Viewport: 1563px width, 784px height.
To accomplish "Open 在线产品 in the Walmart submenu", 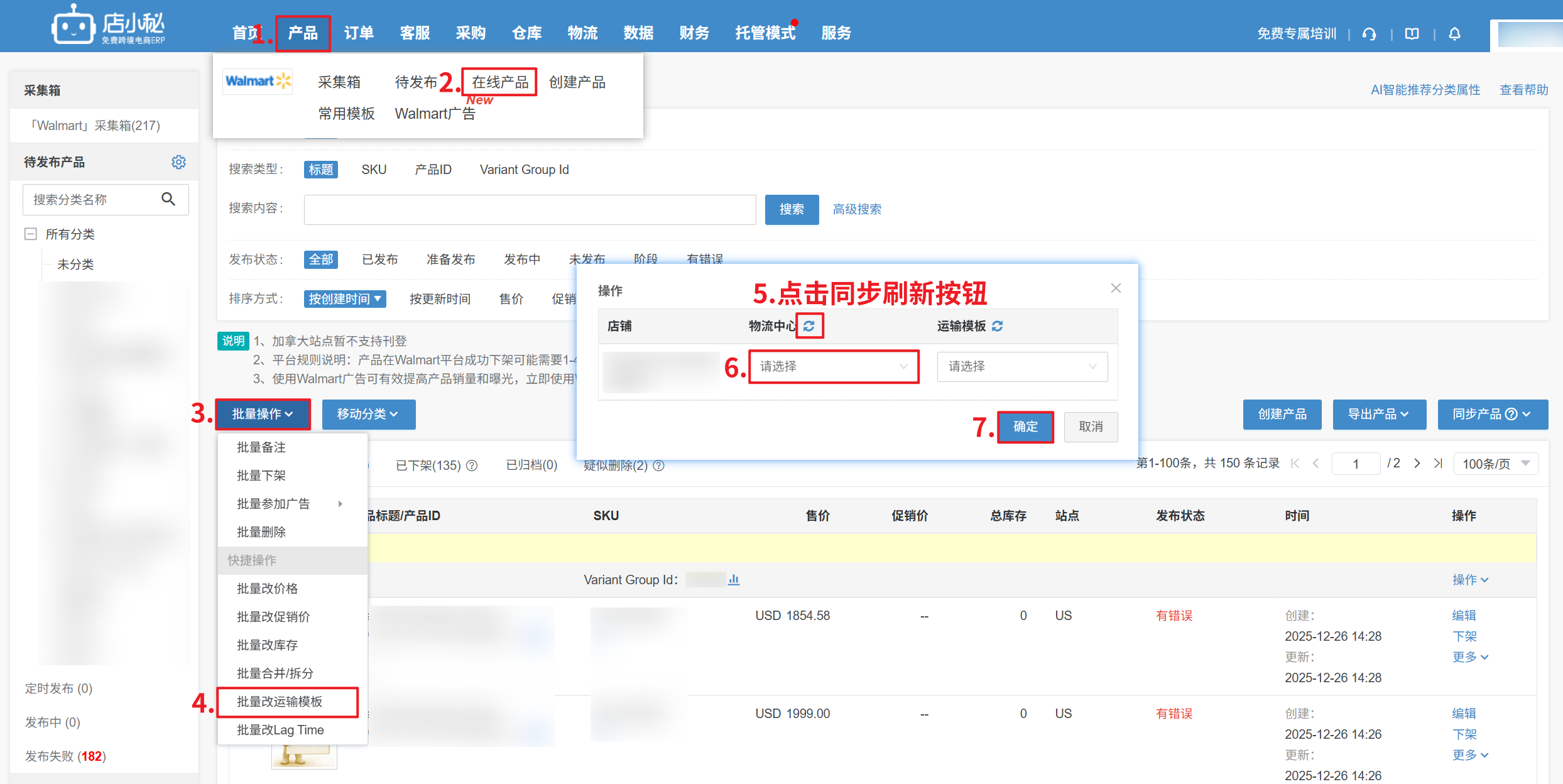I will pyautogui.click(x=500, y=82).
